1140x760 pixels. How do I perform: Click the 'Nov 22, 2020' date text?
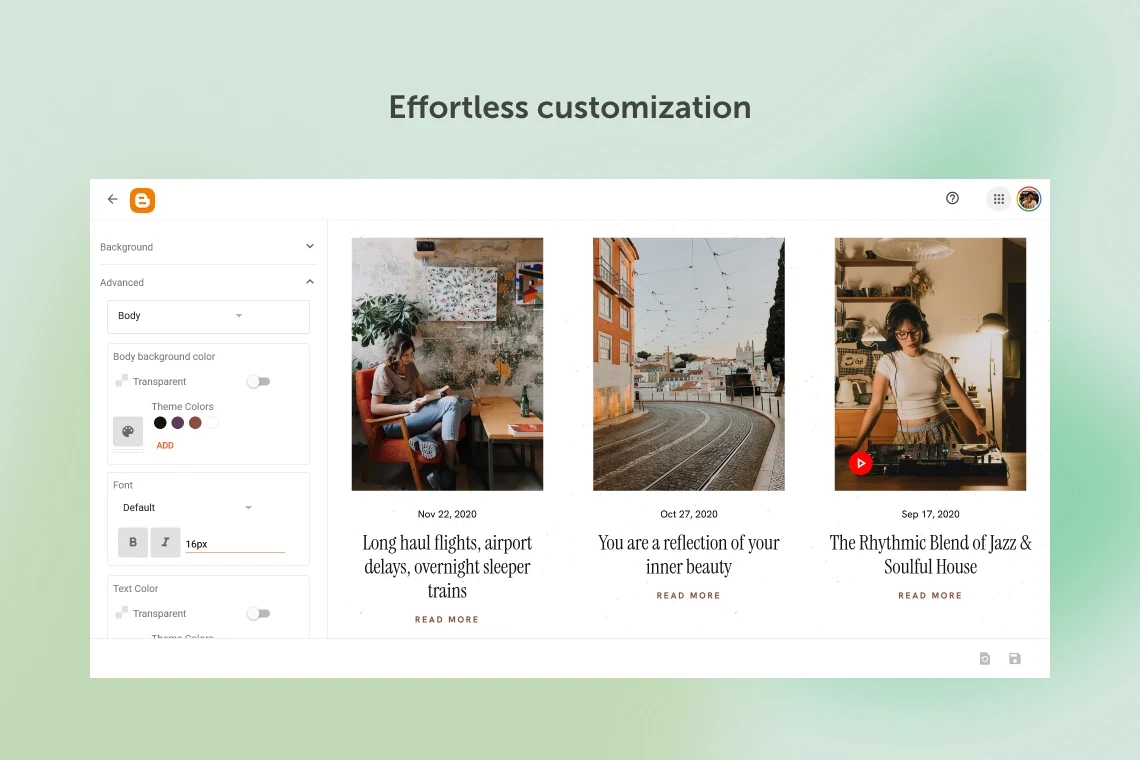(447, 514)
